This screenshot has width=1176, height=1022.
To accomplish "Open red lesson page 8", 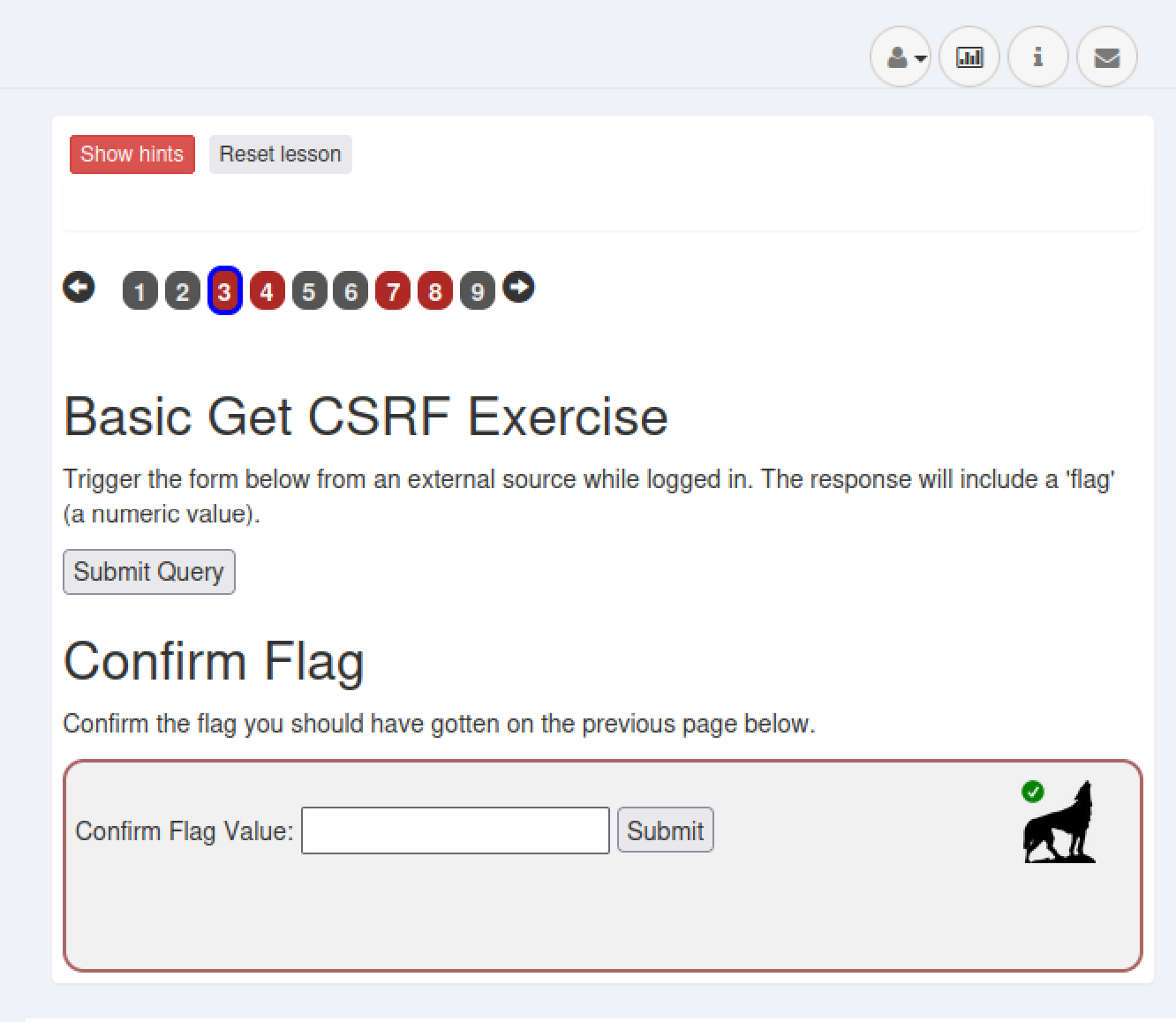I will coord(435,291).
